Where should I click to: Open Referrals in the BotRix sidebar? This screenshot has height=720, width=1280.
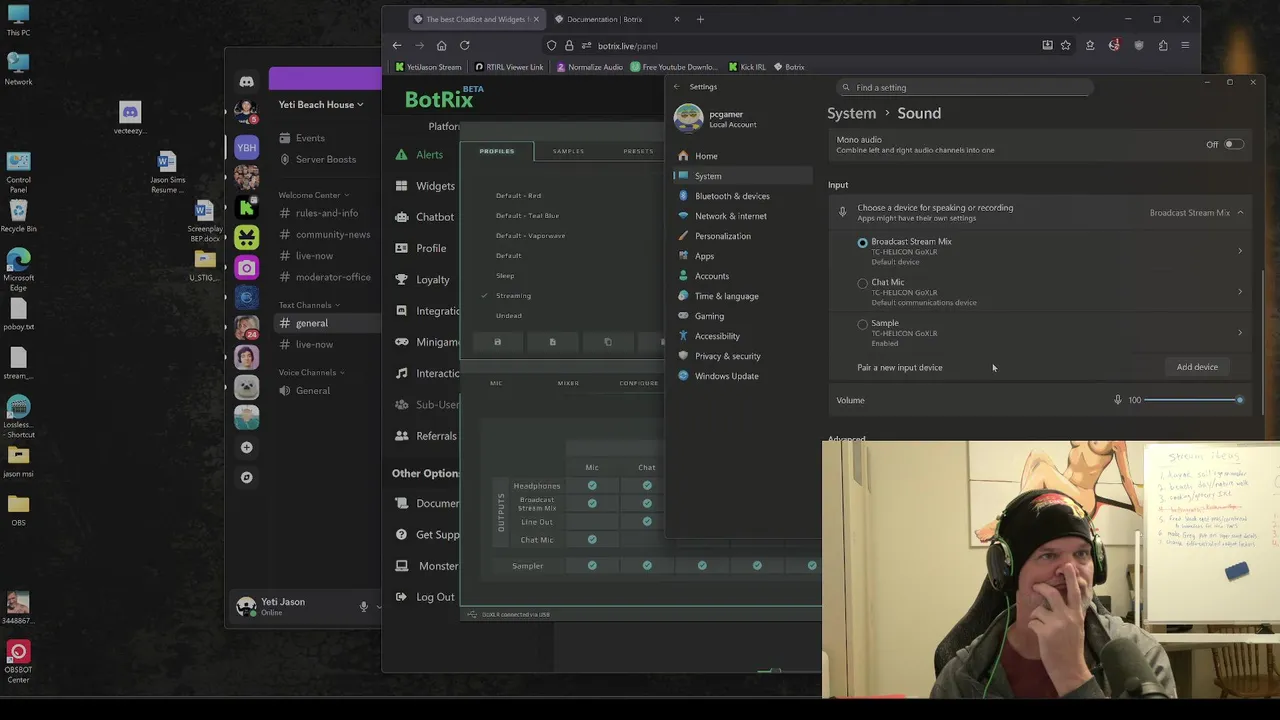[x=426, y=435]
